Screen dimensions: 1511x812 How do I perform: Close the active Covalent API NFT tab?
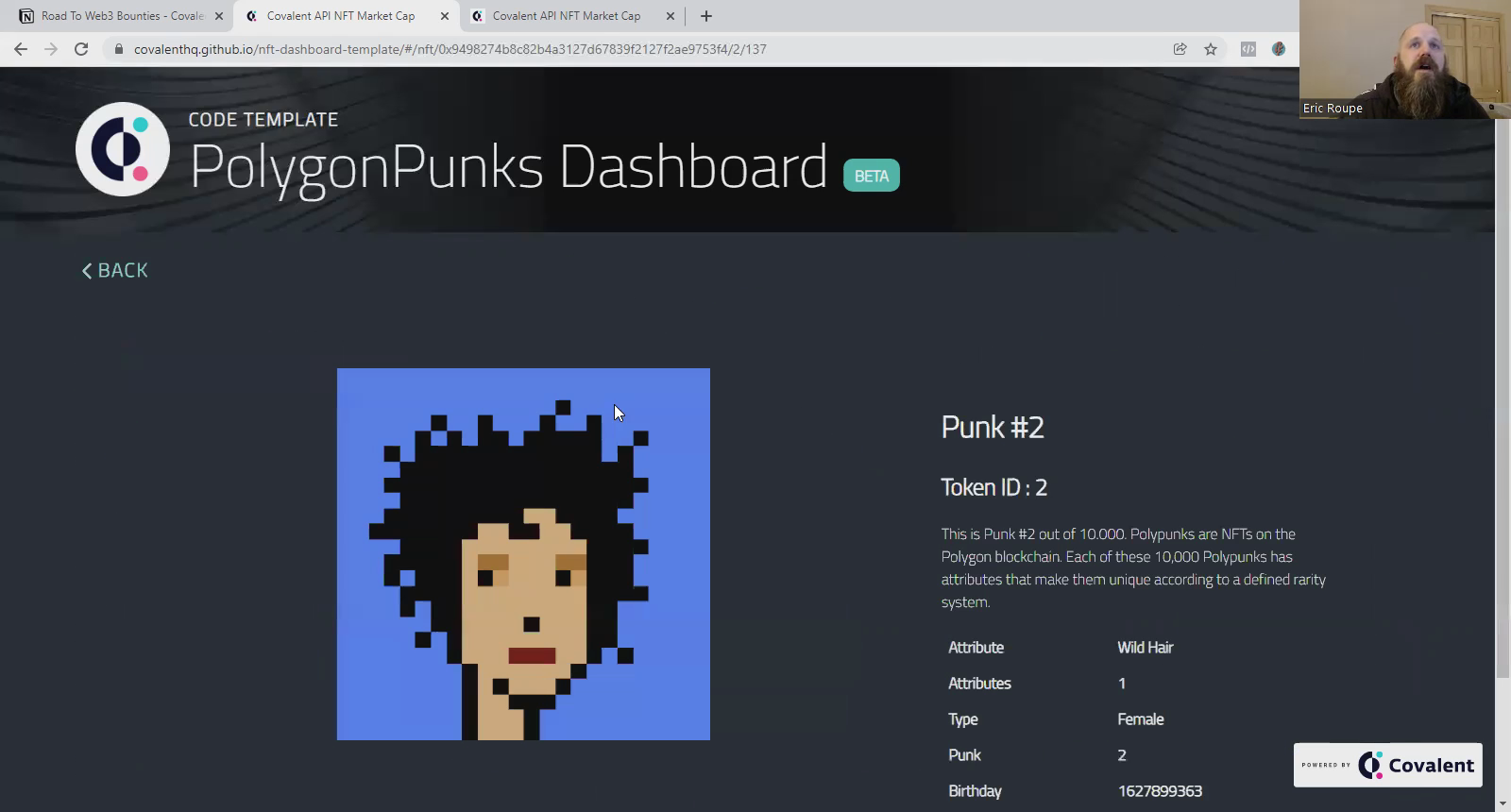click(445, 16)
